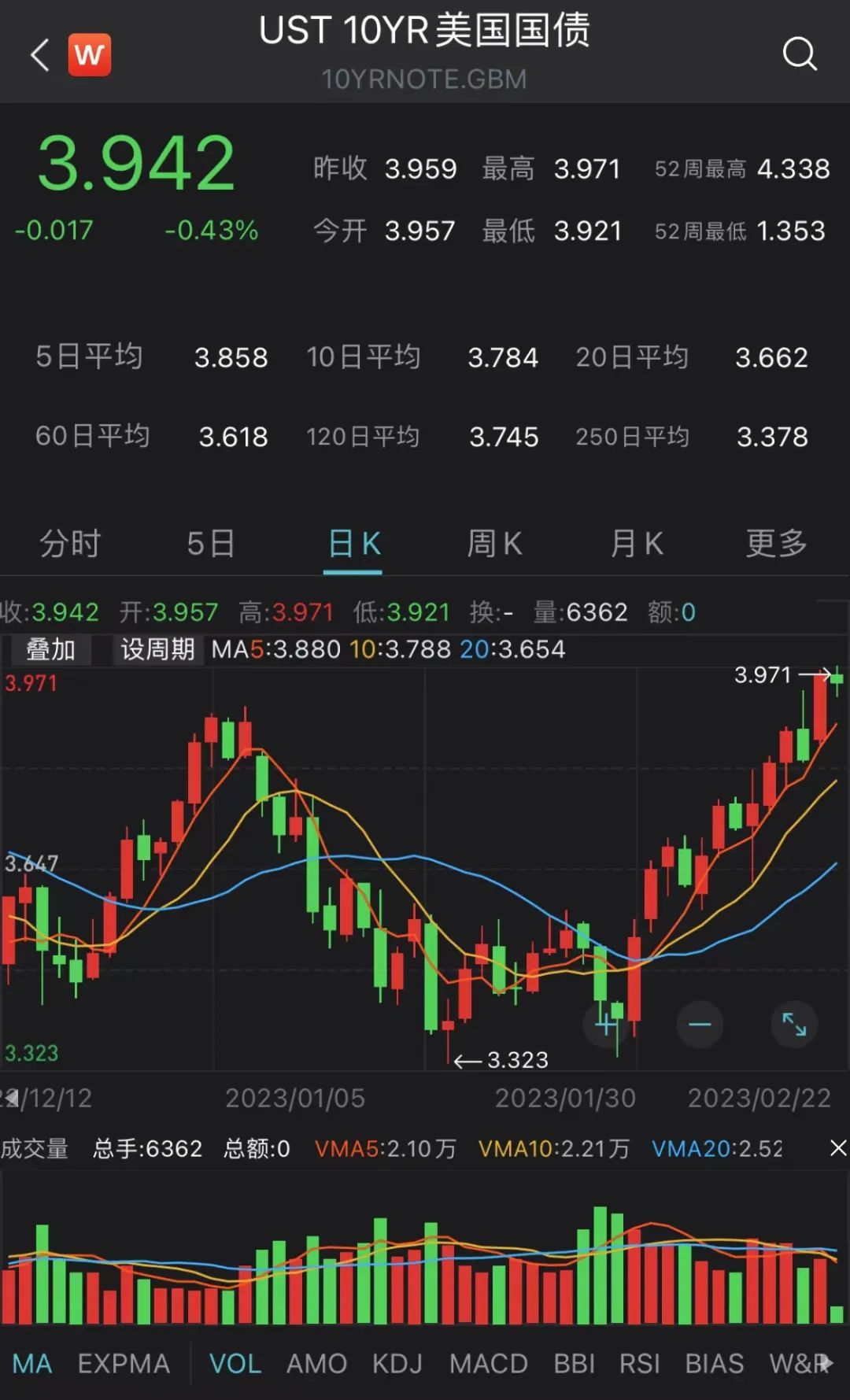Tap the back arrow icon
Image resolution: width=850 pixels, height=1400 pixels.
[x=39, y=55]
